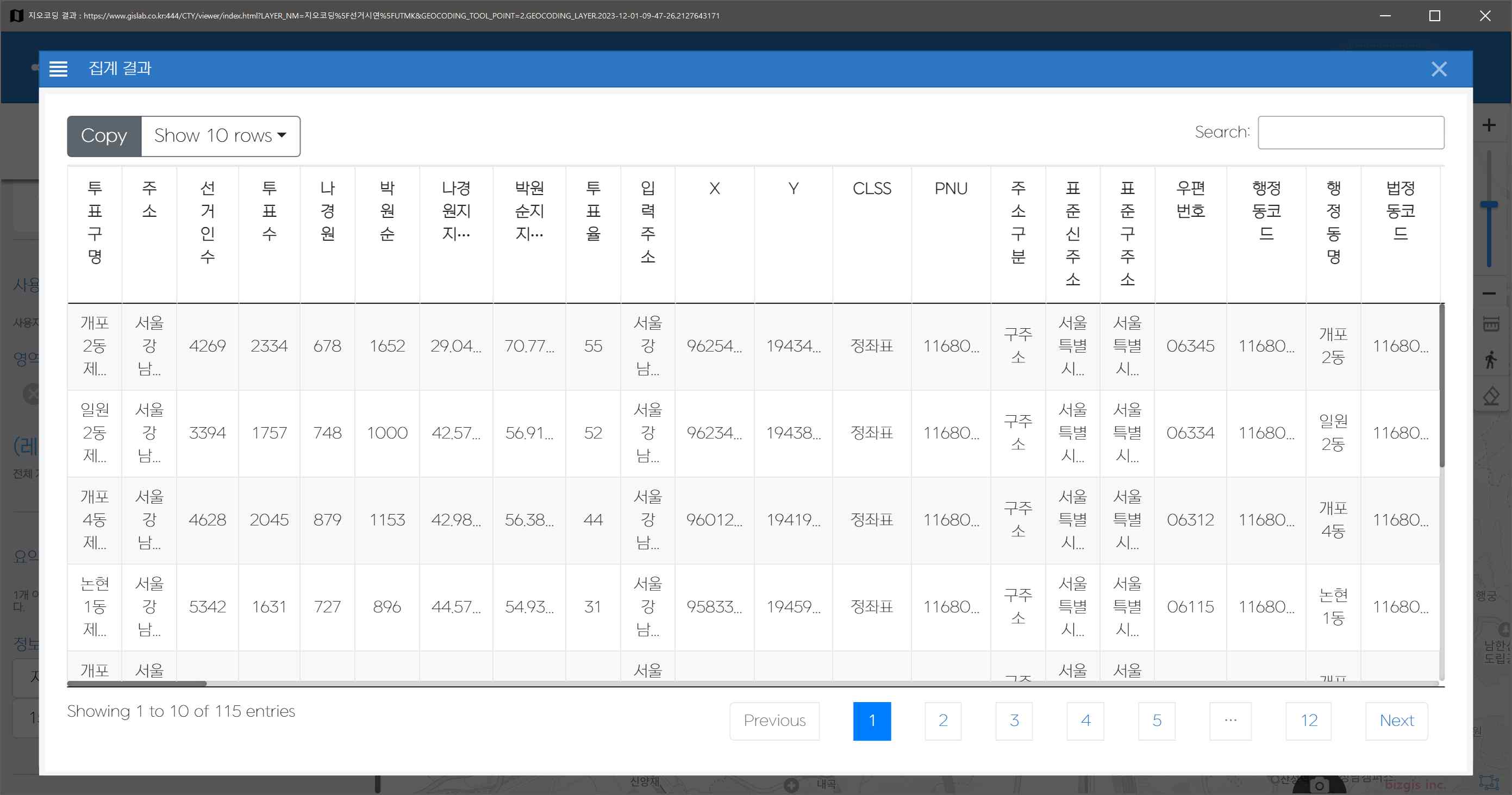
Task: Click the Showing 1 to 10 entries text
Action: click(181, 711)
